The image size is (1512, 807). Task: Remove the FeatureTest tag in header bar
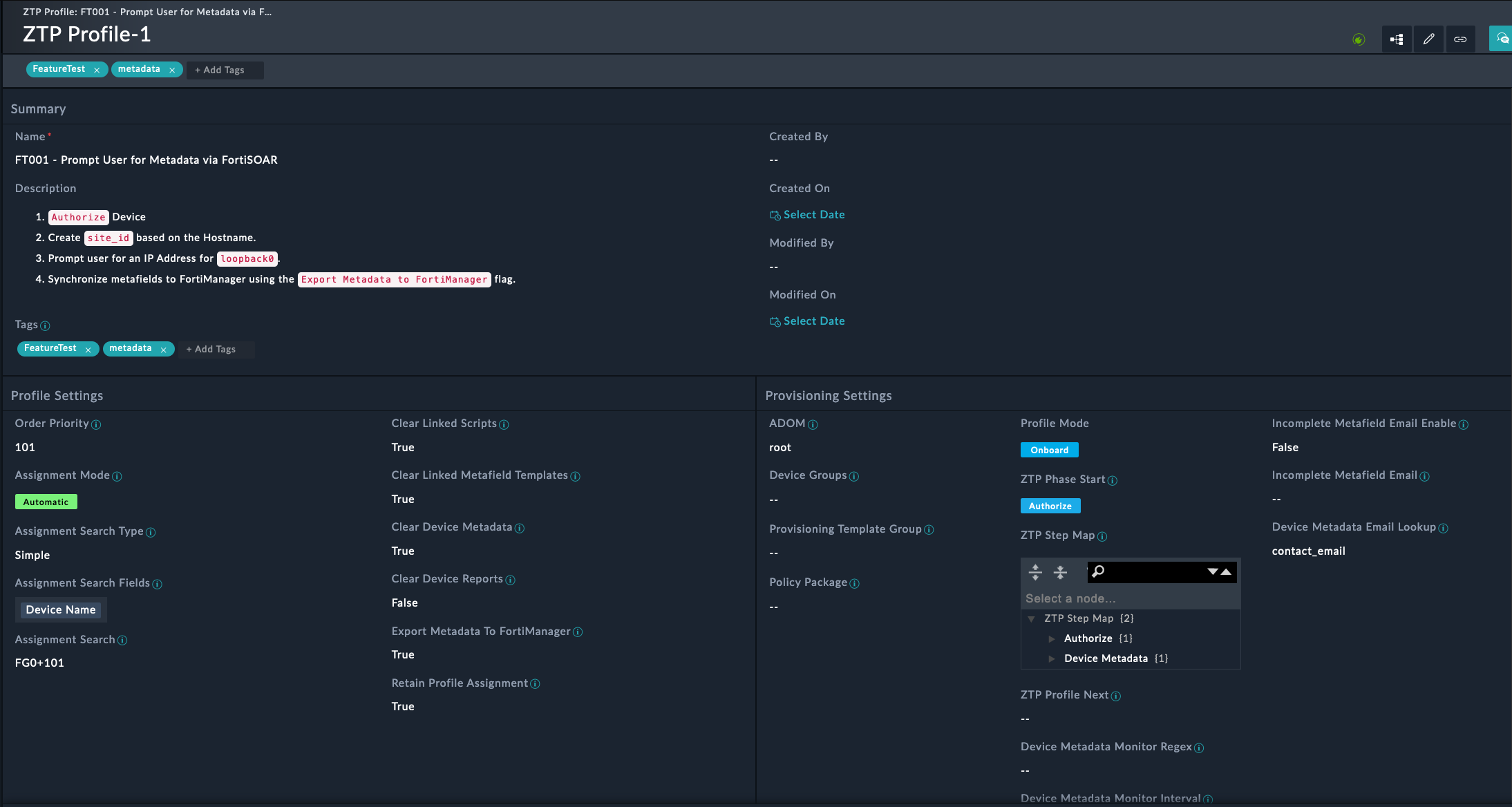97,70
